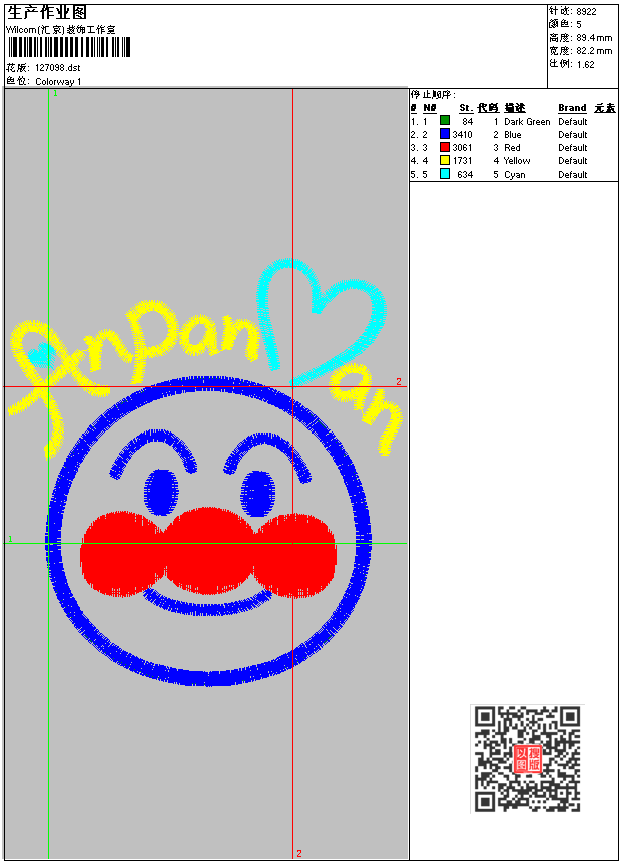Select the 'Dark Green' description text
Screen dimensions: 620x861
527,121
